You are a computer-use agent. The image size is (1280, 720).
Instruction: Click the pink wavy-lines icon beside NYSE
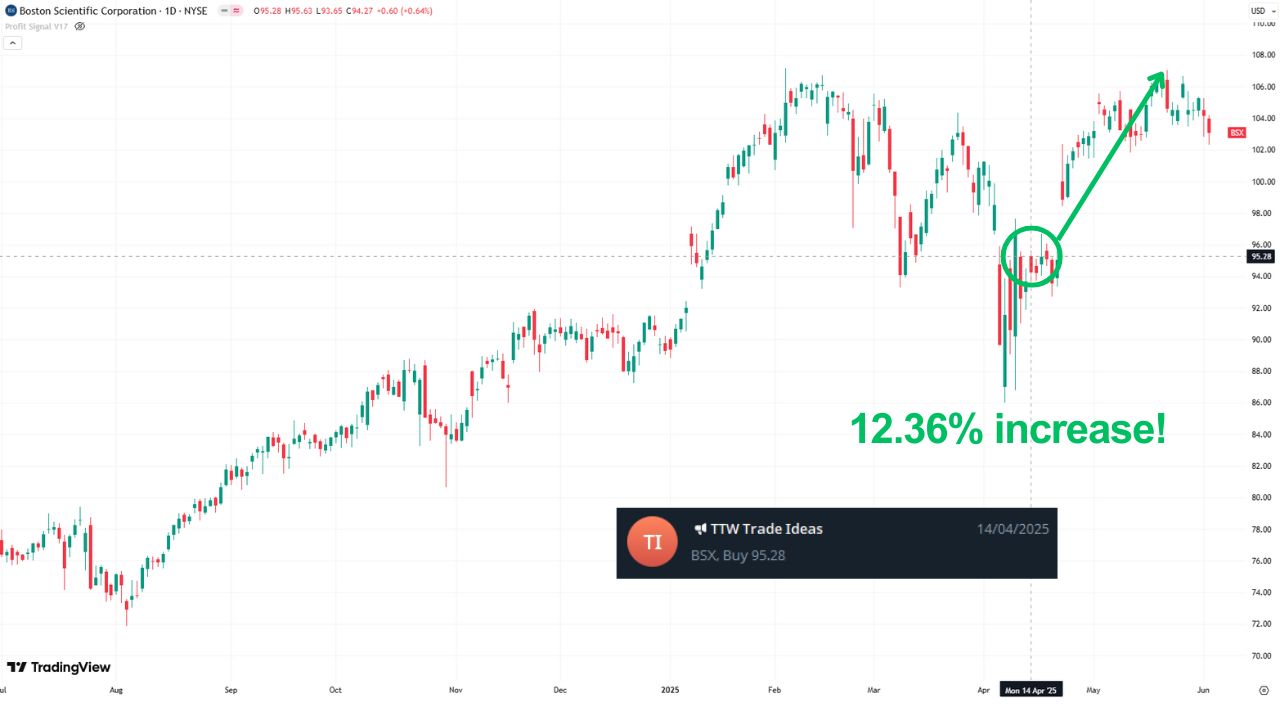tap(235, 11)
